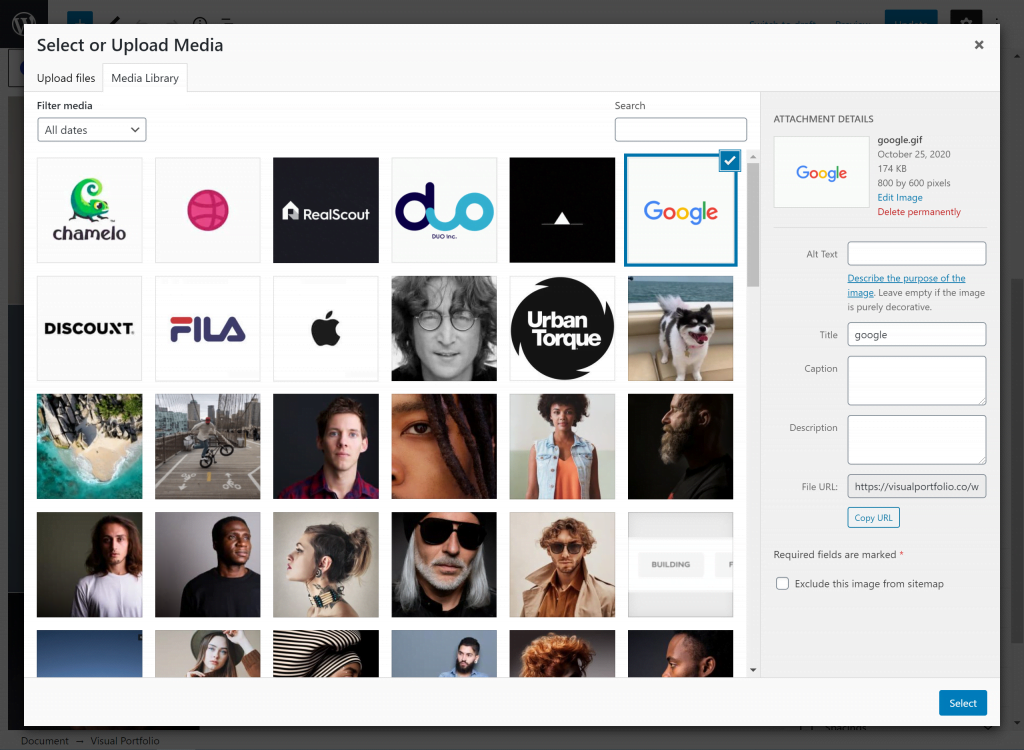Click into the Alt Text field
1024x750 pixels.
pos(917,253)
